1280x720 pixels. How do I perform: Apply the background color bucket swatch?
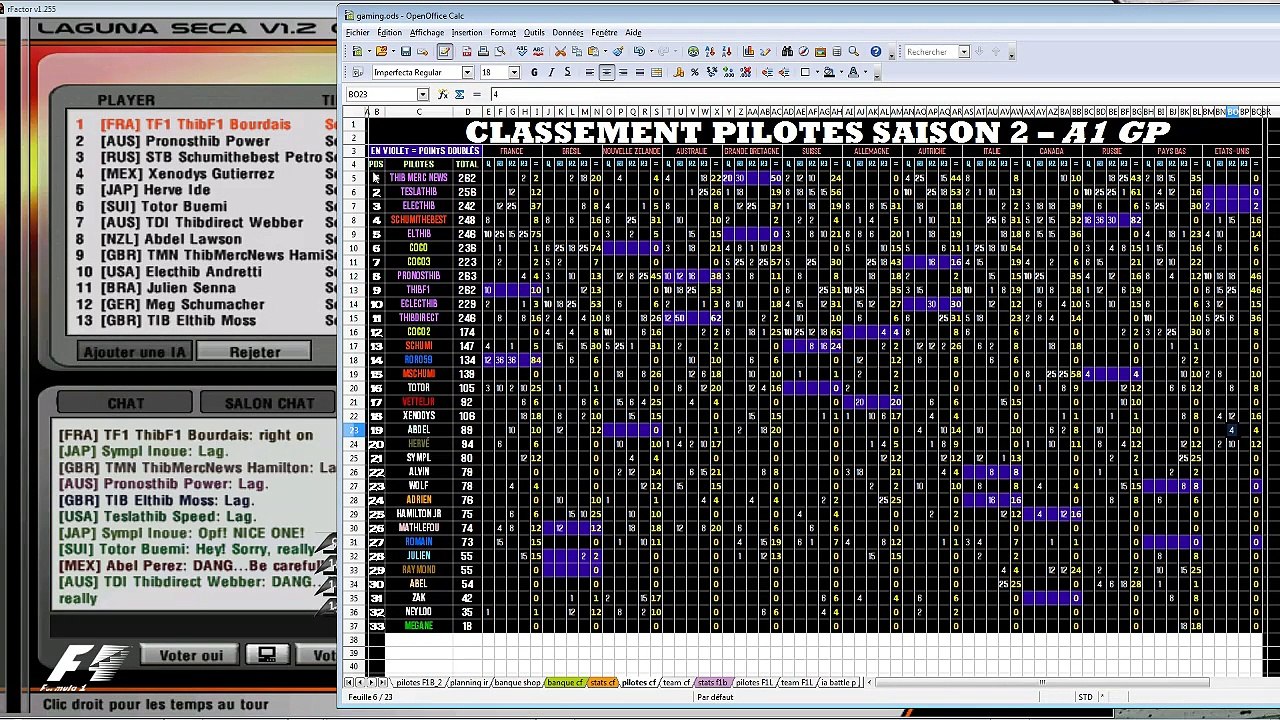click(x=829, y=72)
